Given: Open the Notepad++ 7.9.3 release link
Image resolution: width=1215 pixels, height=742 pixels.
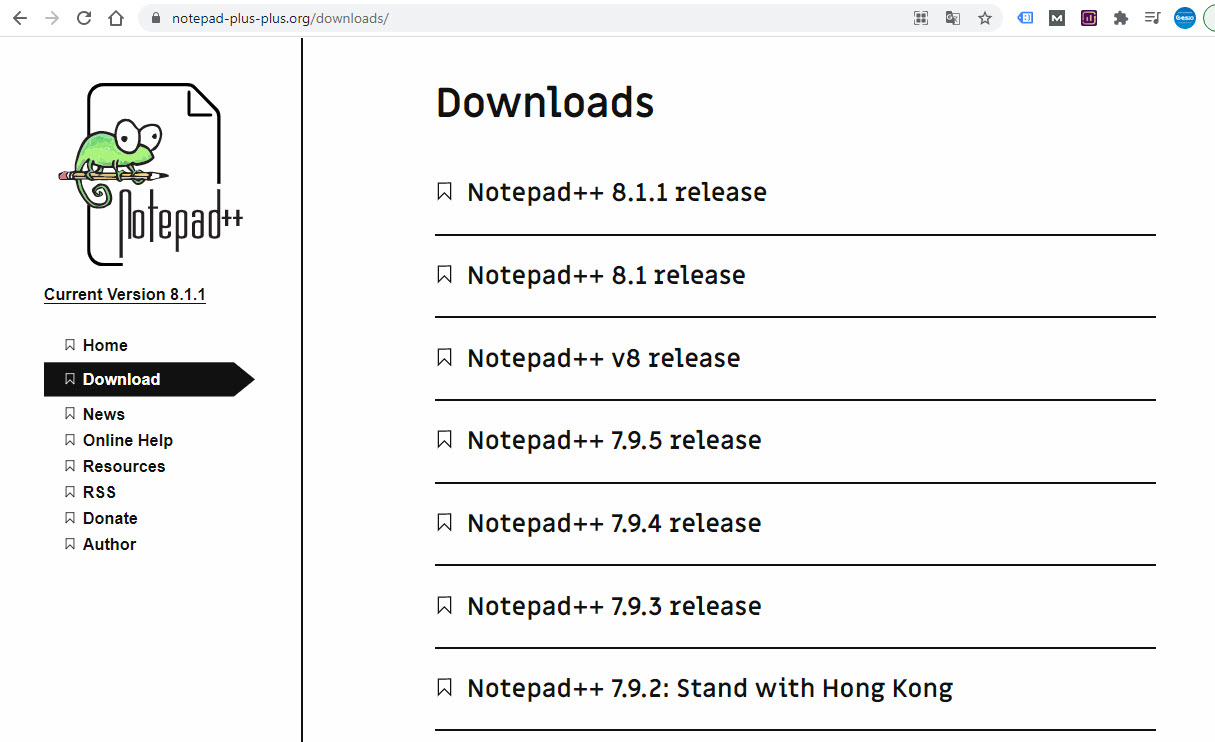Looking at the screenshot, I should [x=614, y=606].
